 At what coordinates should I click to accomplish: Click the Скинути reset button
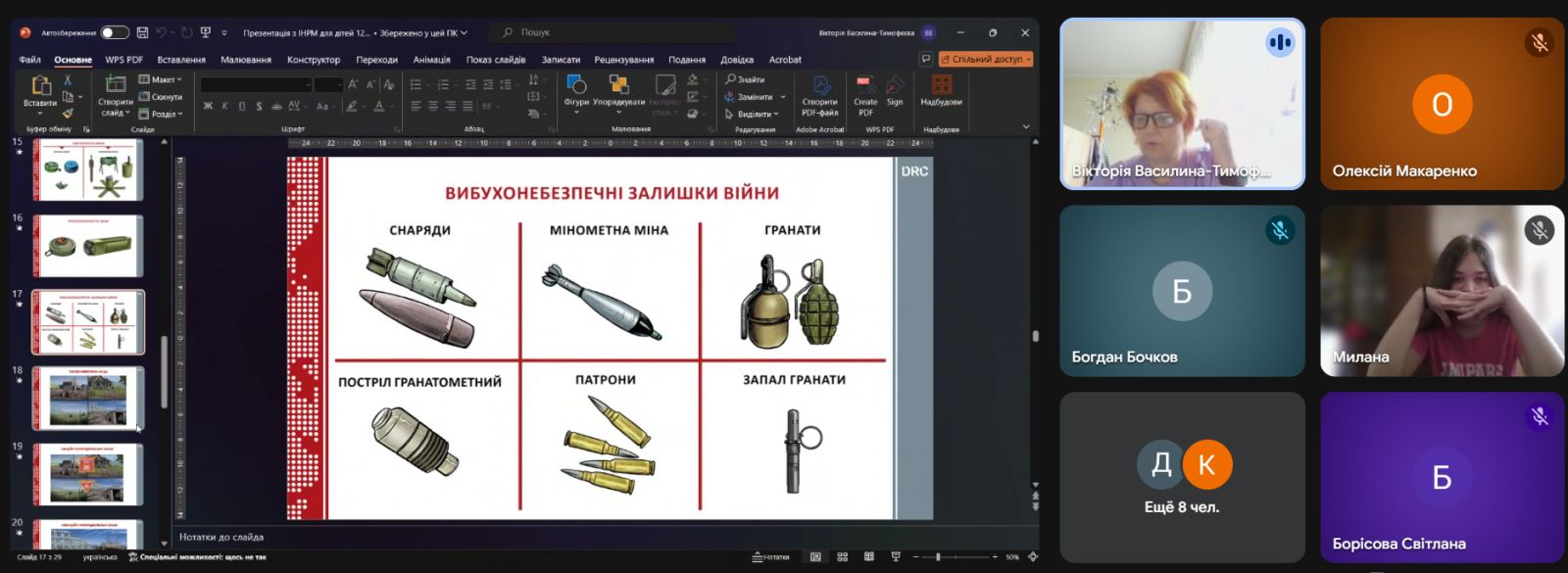tap(161, 97)
